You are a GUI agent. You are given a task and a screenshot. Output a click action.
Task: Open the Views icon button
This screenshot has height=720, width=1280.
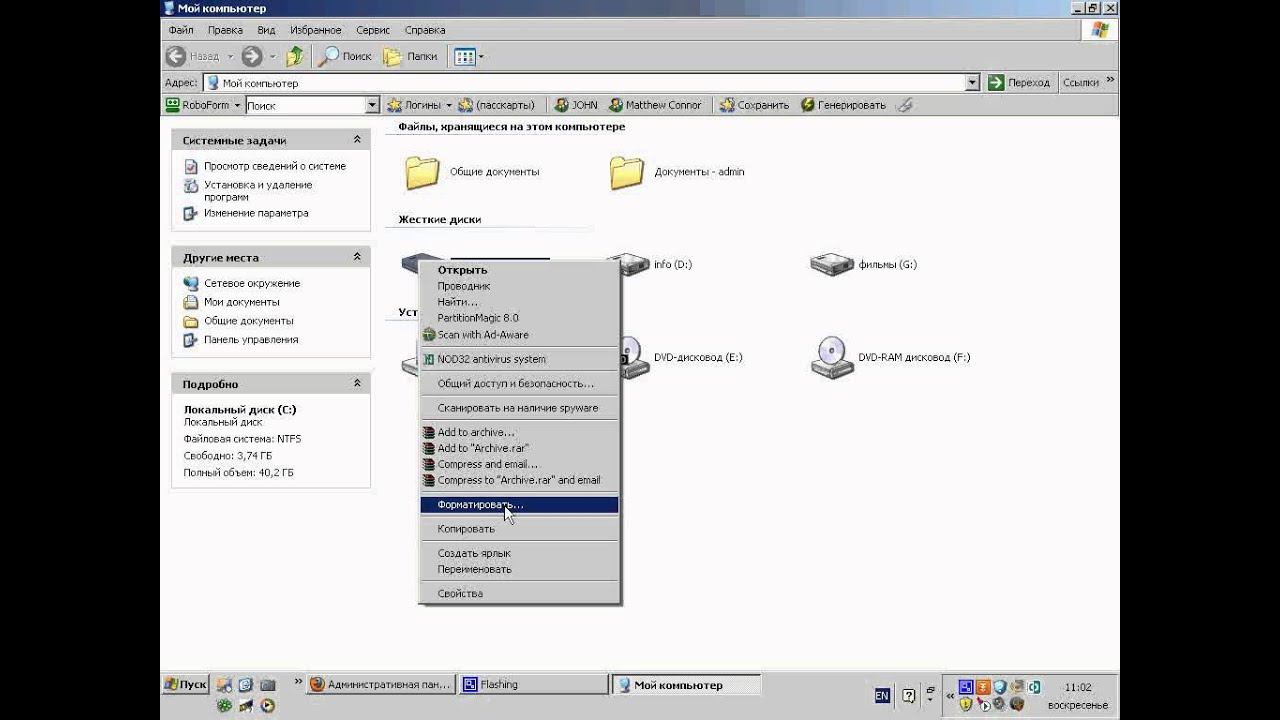(x=464, y=57)
